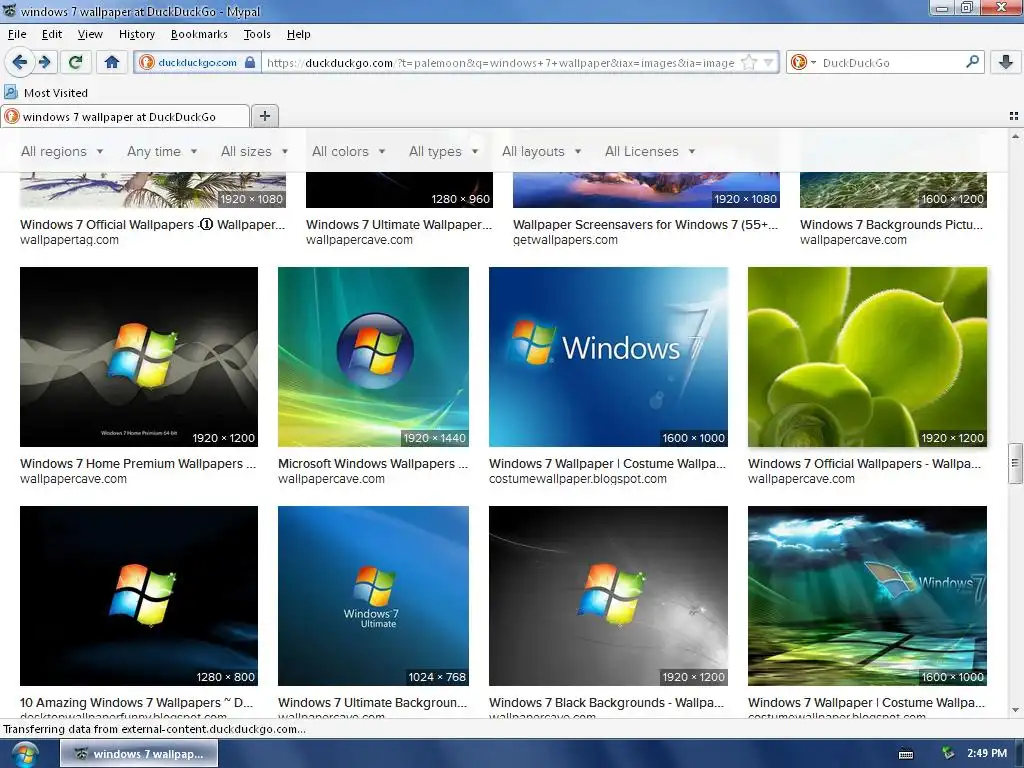Viewport: 1024px width, 768px height.
Task: Expand the All layouts filter
Action: (x=541, y=152)
